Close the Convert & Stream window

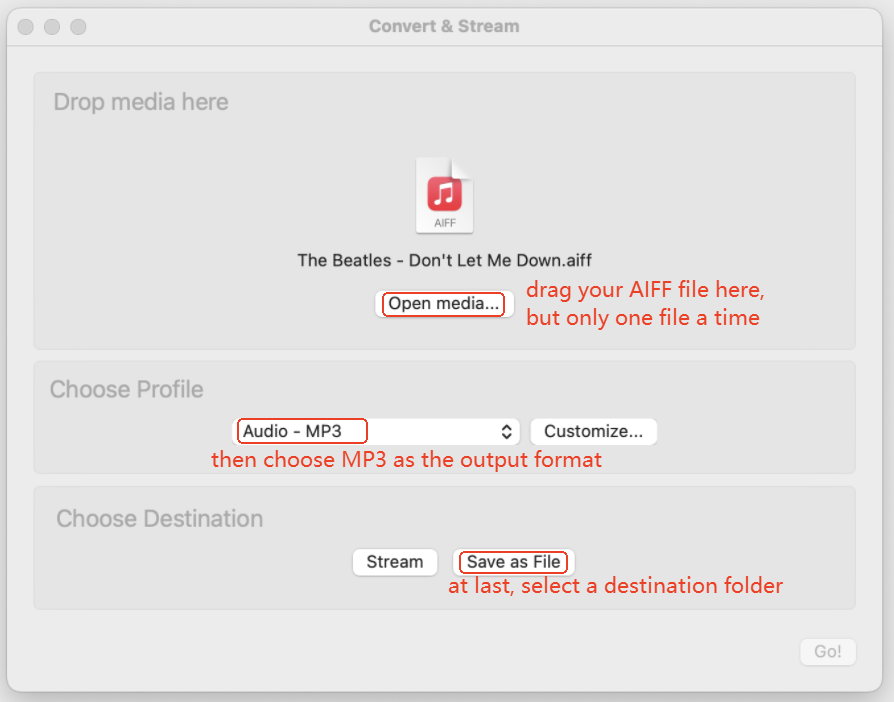click(27, 27)
